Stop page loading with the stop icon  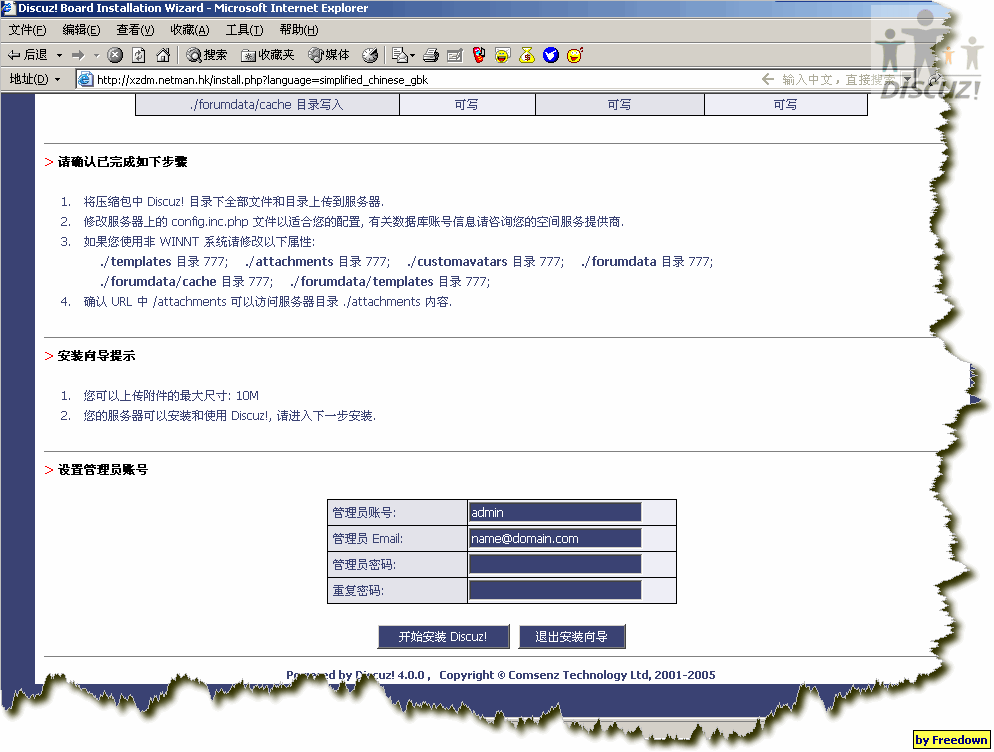pos(115,55)
